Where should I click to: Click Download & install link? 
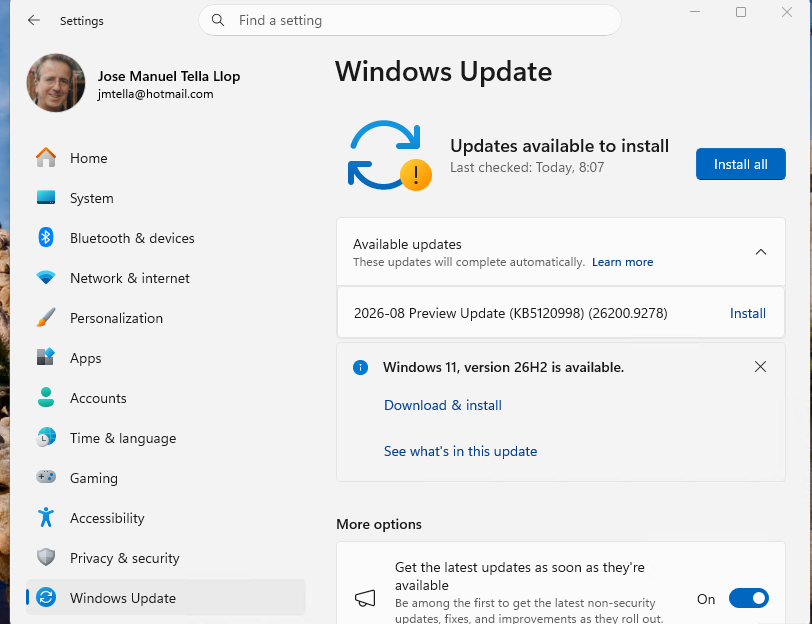pos(443,405)
